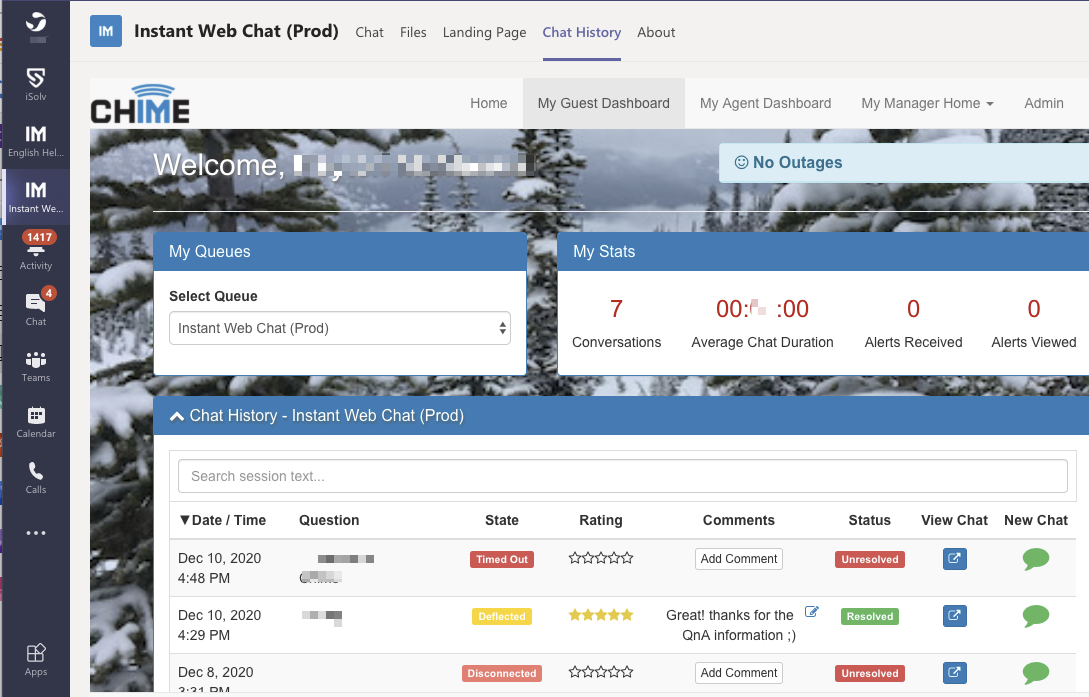Click Unresolved status on Disconnected row
This screenshot has width=1089, height=697.
870,673
